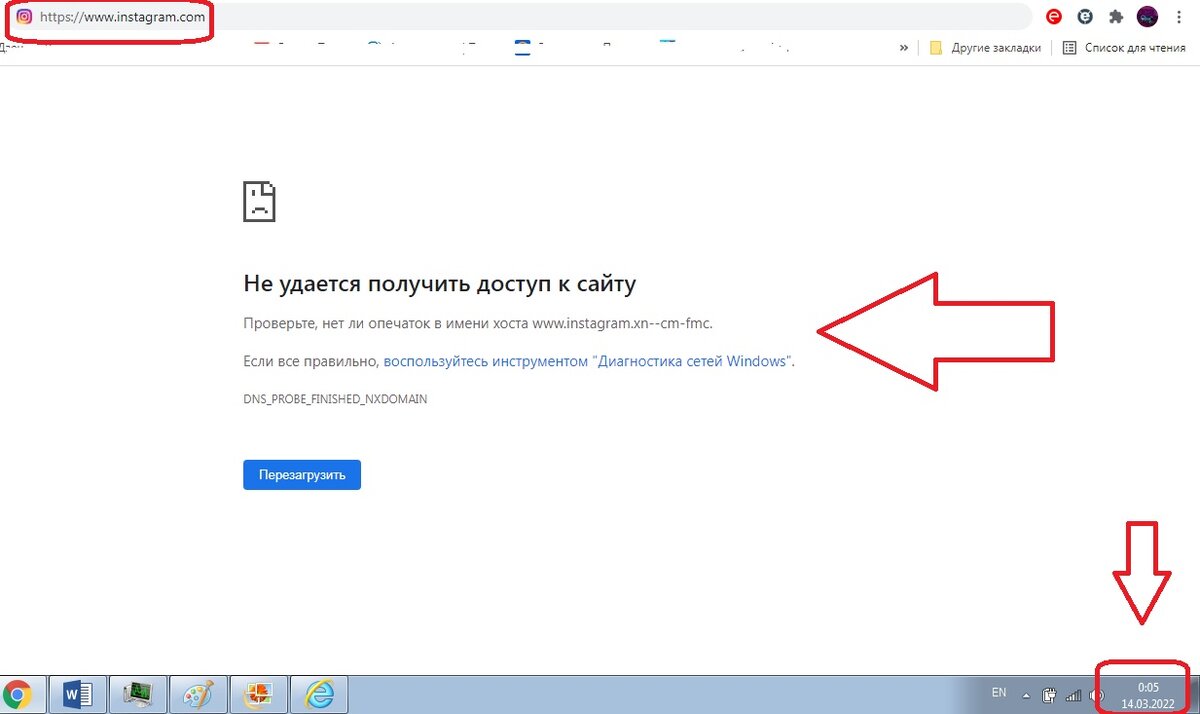Click the volume speaker tray icon
Viewport: 1200px width, 714px height.
pyautogui.click(x=1097, y=695)
